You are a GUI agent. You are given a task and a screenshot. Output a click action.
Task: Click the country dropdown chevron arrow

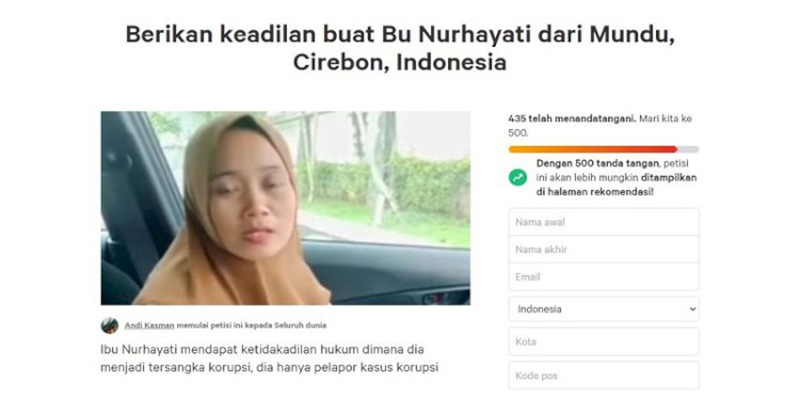pyautogui.click(x=692, y=309)
